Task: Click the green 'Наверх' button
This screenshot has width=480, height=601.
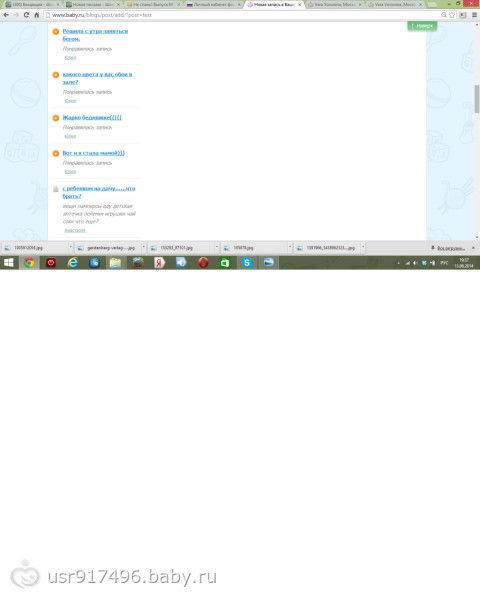Action: tap(422, 26)
